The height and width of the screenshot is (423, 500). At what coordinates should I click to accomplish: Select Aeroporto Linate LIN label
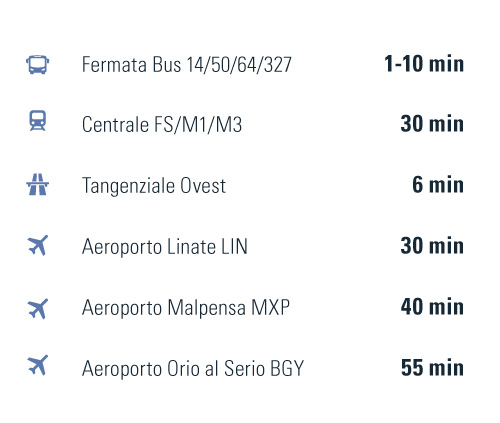click(165, 247)
